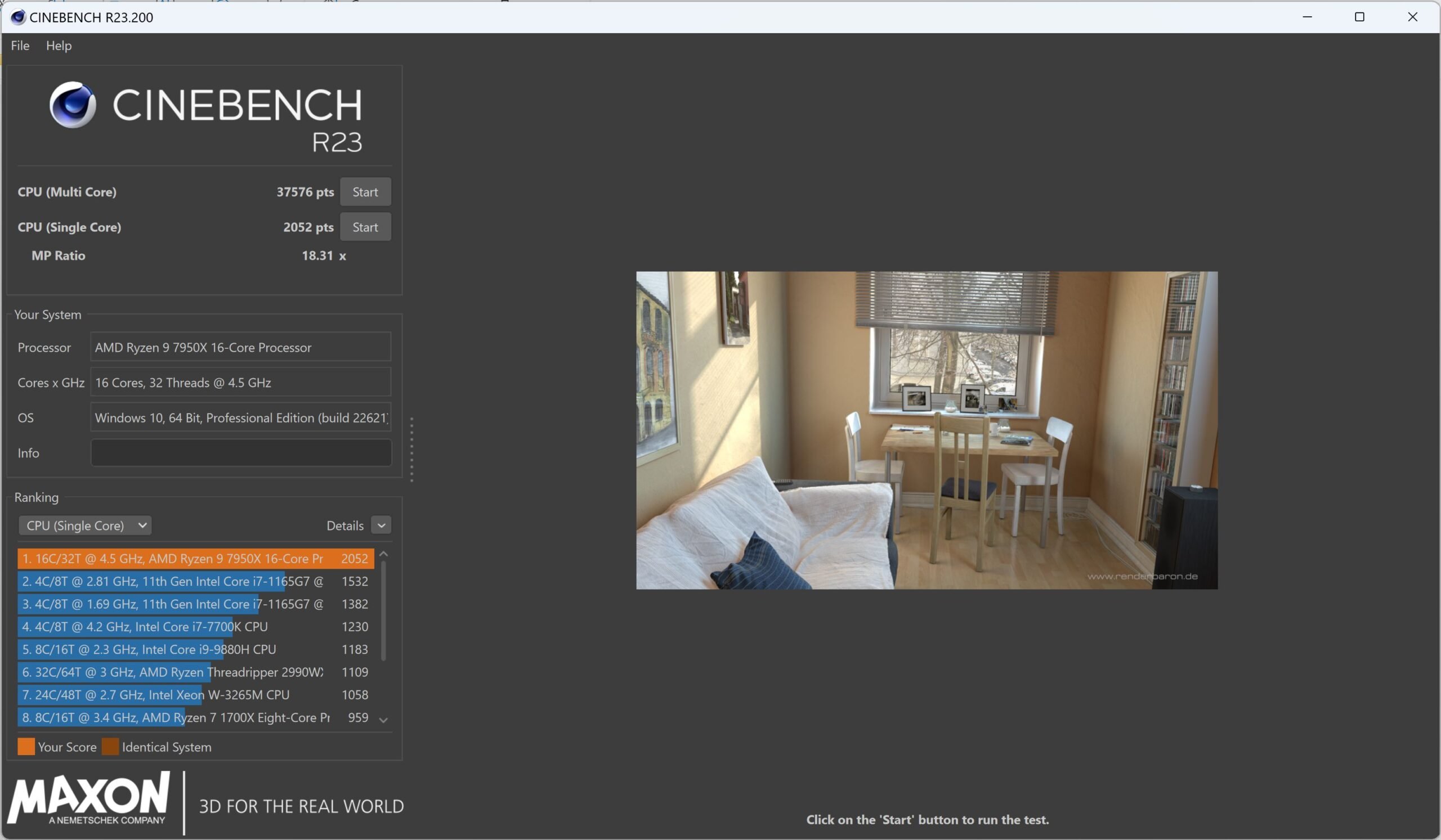Start the CPU Multi Core test
This screenshot has height=840, width=1441.
click(x=365, y=192)
